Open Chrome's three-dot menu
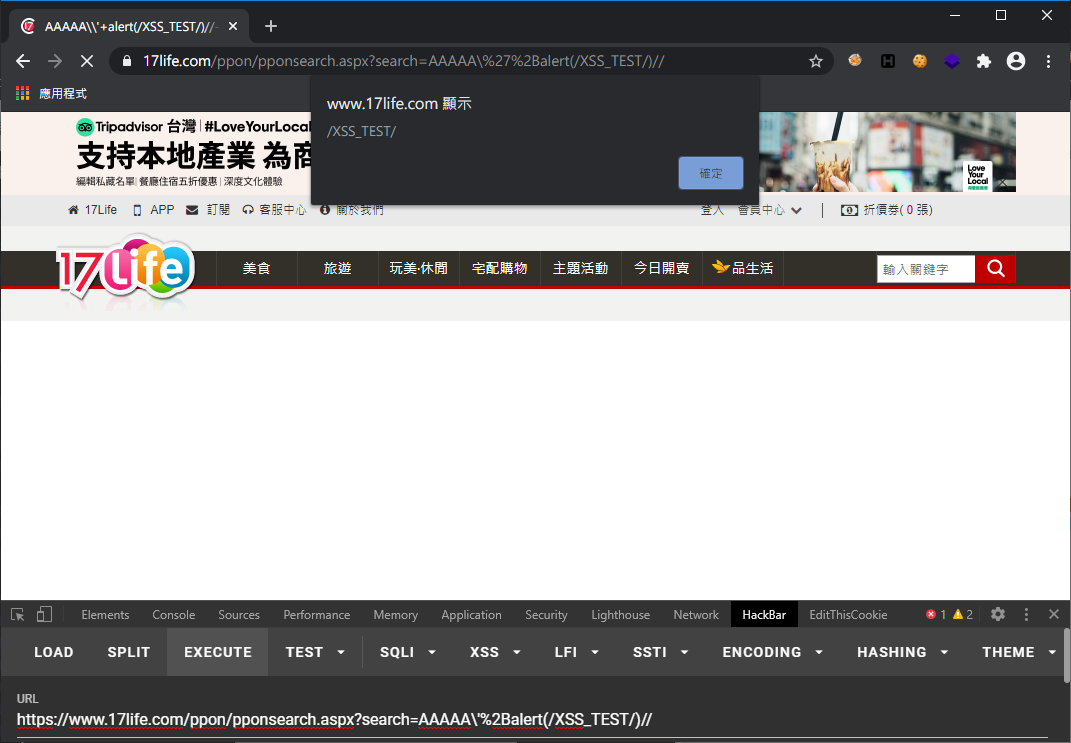Viewport: 1071px width, 743px height. pyautogui.click(x=1048, y=61)
